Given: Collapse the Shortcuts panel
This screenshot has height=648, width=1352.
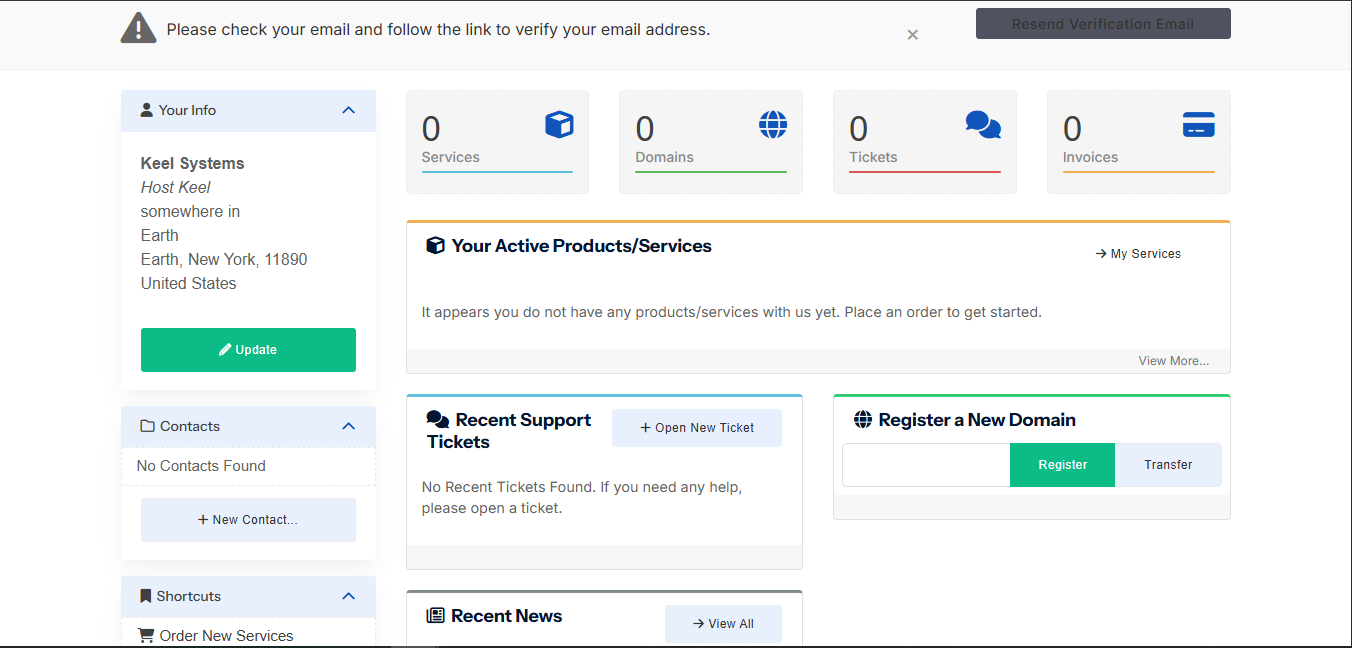Looking at the screenshot, I should pos(349,596).
